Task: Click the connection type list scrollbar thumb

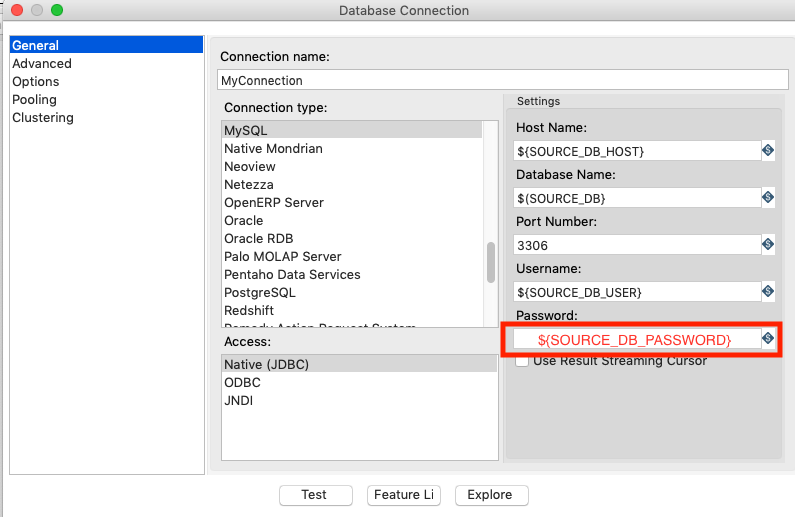Action: pos(491,263)
